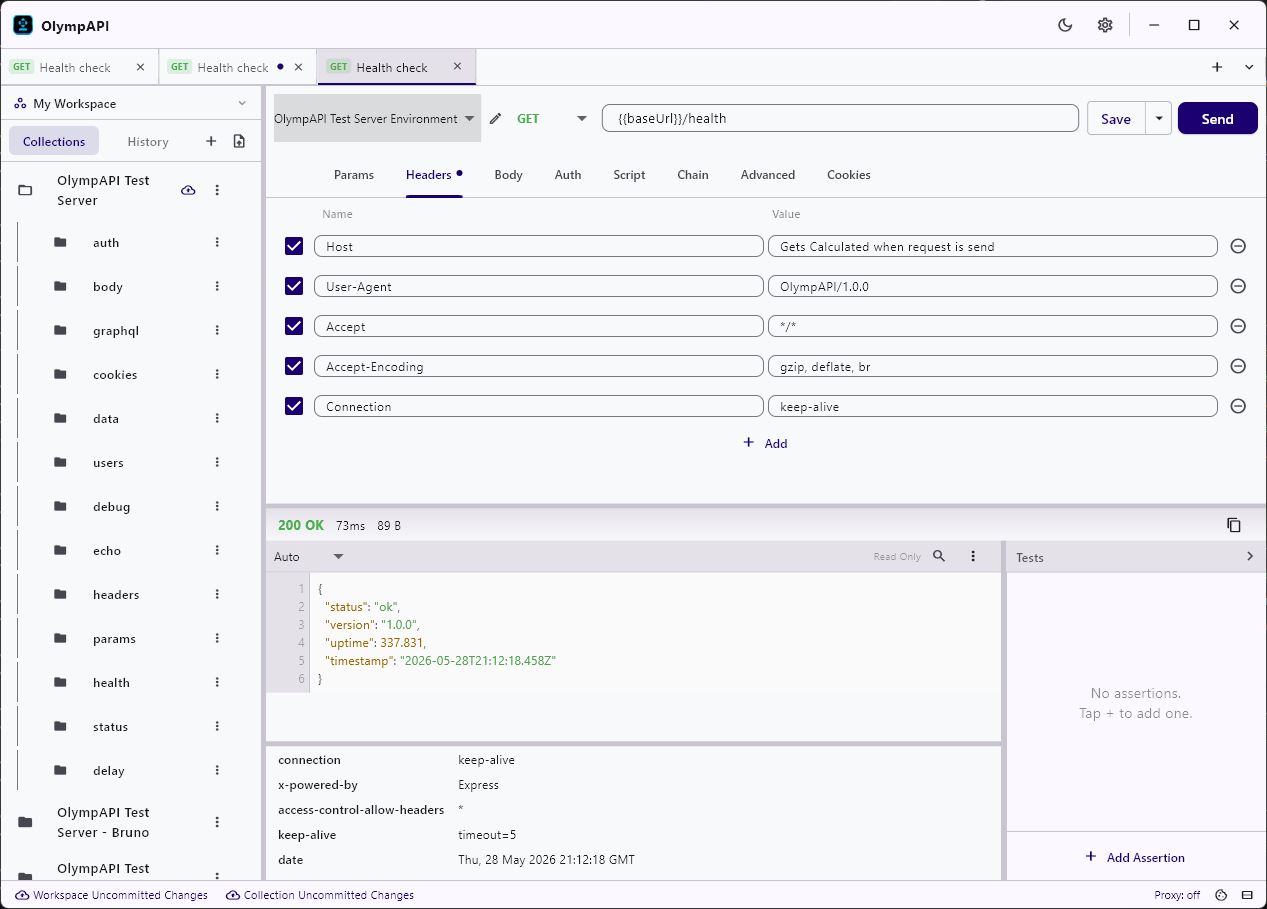This screenshot has width=1267, height=909.
Task: Add a new tab with plus icon
Action: (1217, 67)
